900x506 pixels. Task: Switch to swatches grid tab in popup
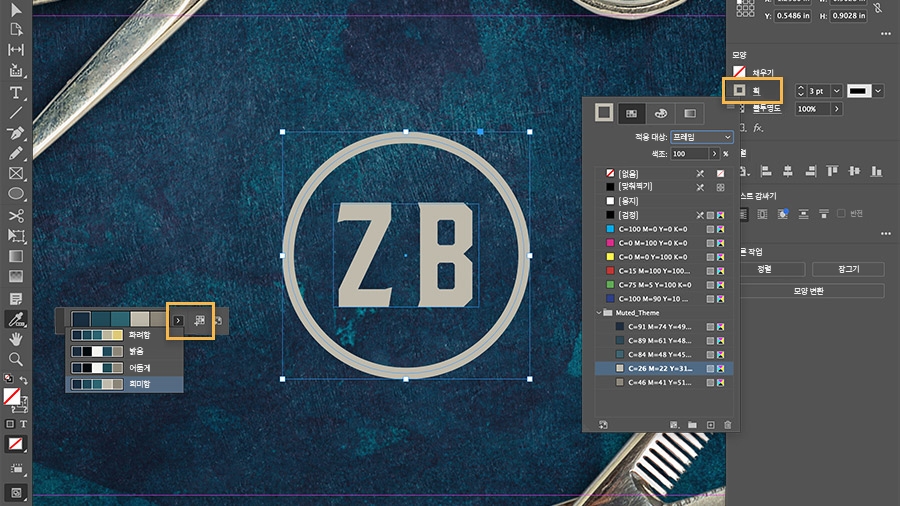click(631, 113)
